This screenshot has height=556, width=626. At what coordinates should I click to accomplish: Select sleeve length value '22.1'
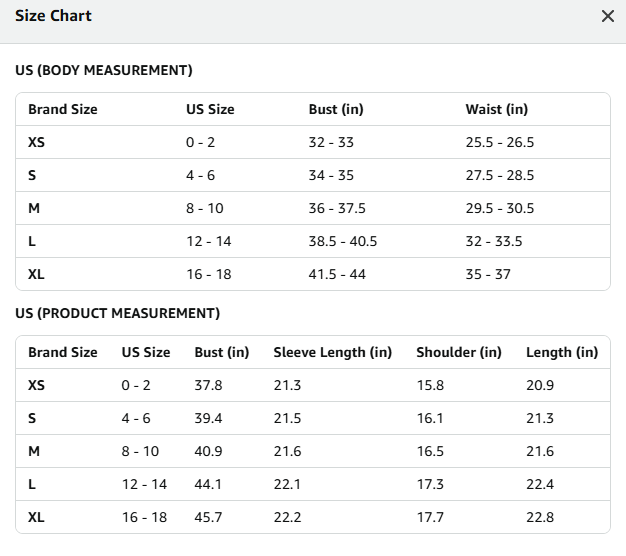tap(287, 484)
